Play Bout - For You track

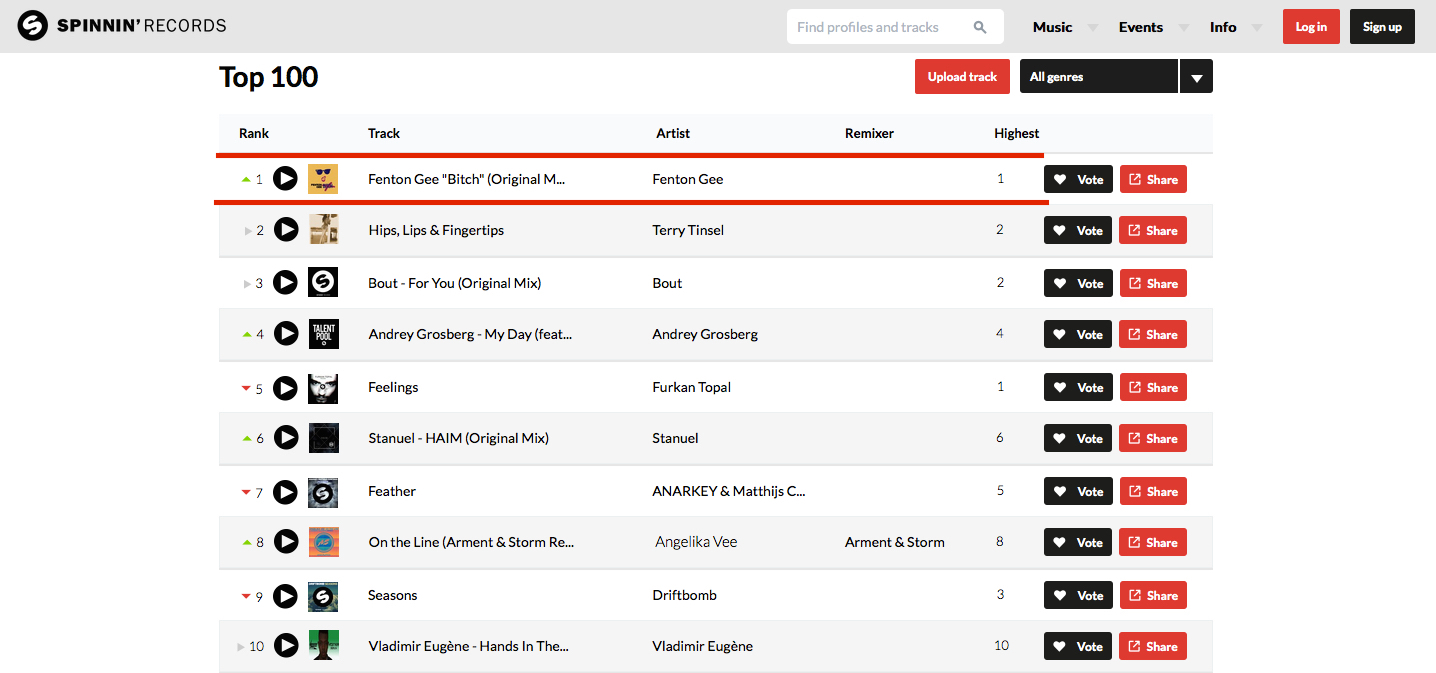286,283
